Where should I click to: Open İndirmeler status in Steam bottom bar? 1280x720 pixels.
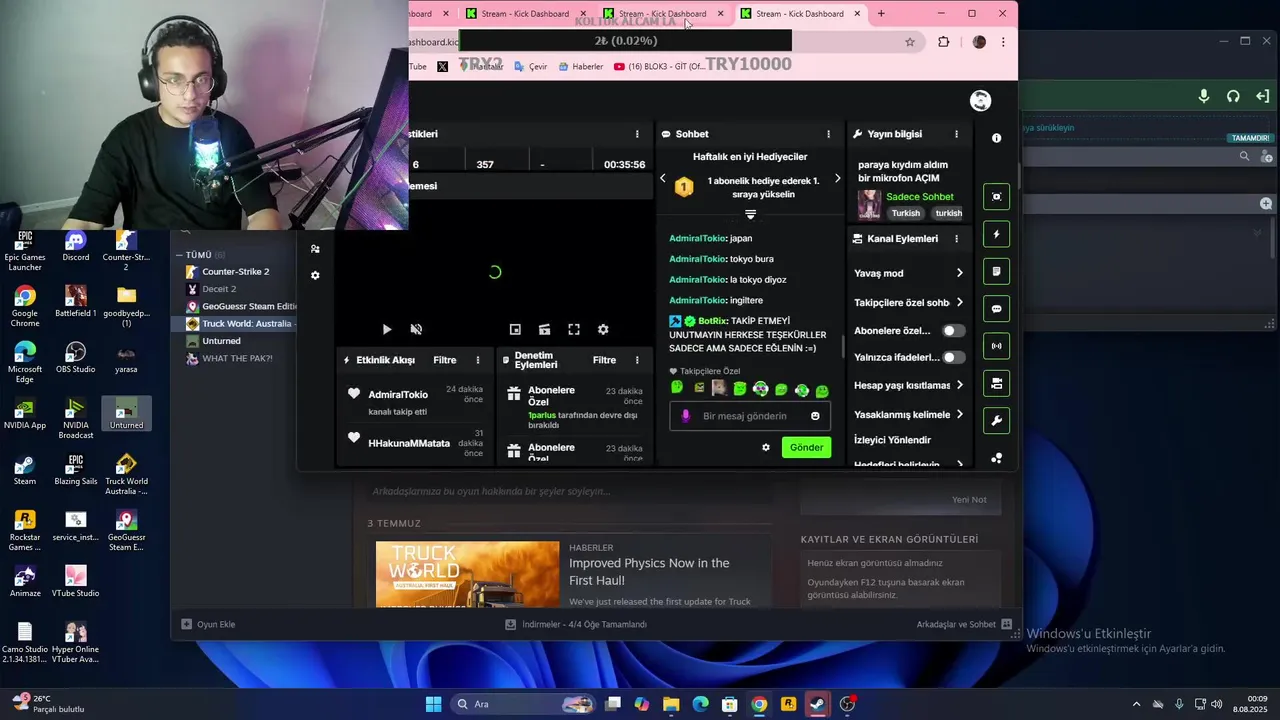click(576, 624)
